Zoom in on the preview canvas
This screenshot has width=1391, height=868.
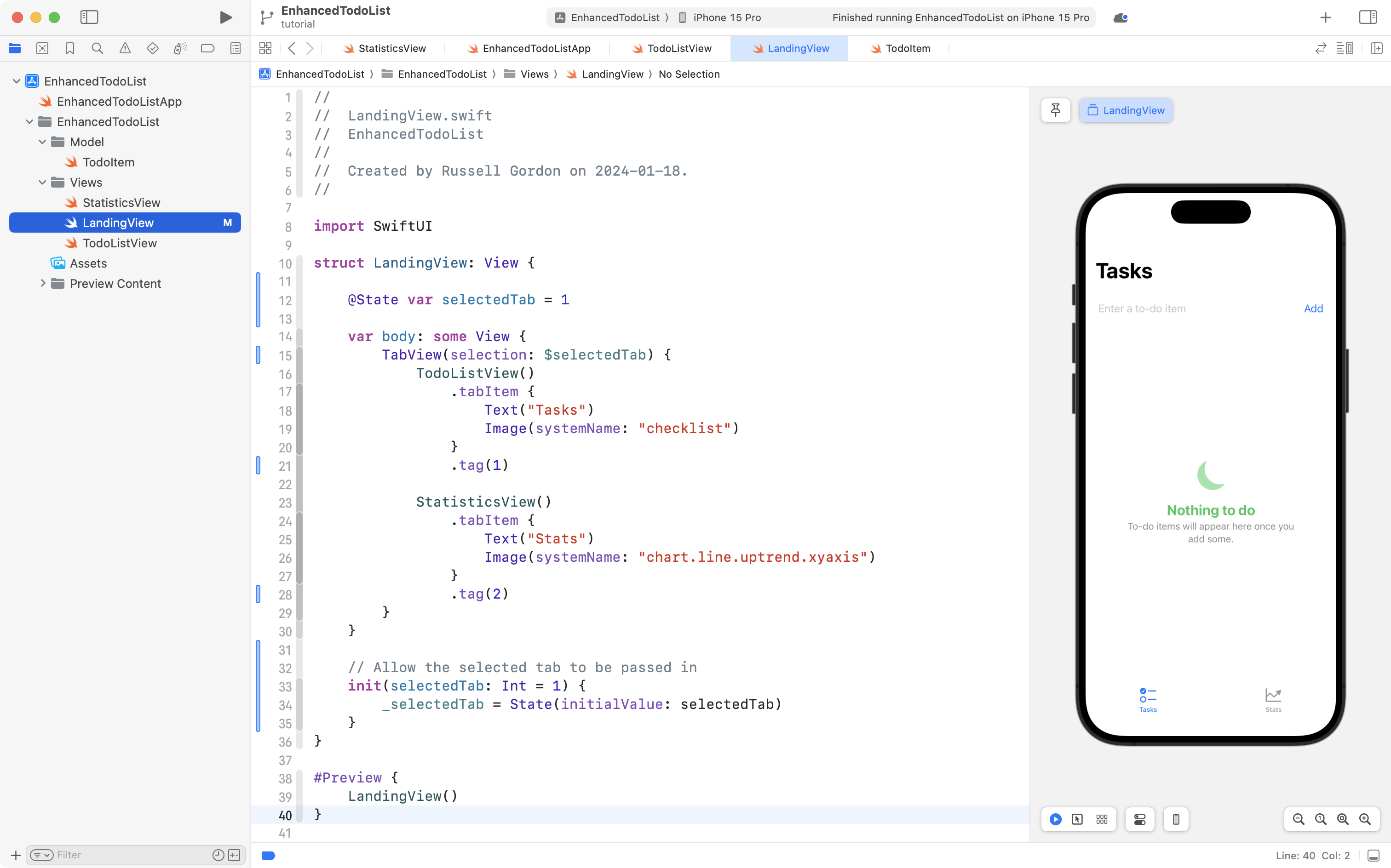1366,819
